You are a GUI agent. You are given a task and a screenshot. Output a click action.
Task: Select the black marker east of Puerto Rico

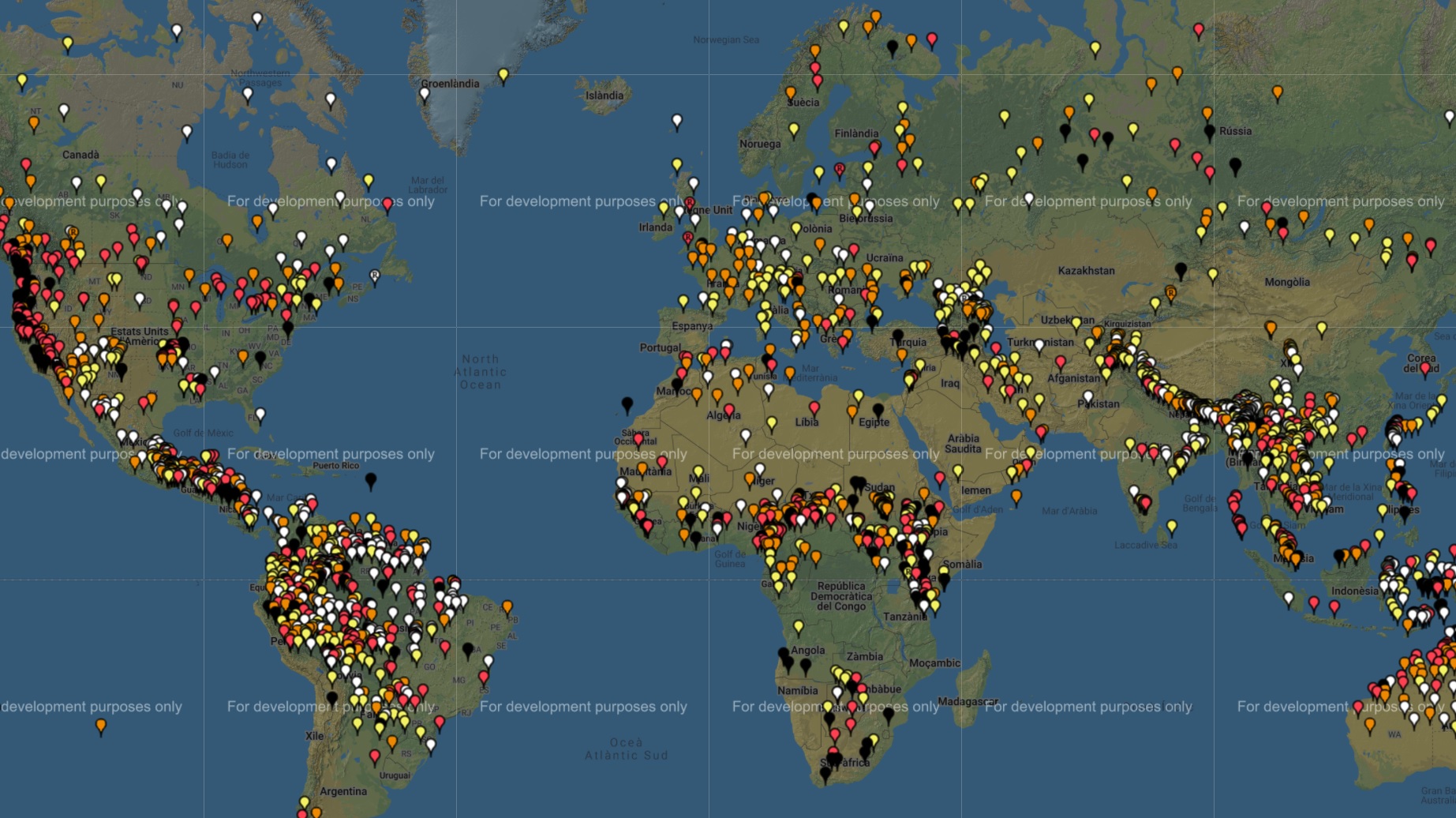(371, 479)
